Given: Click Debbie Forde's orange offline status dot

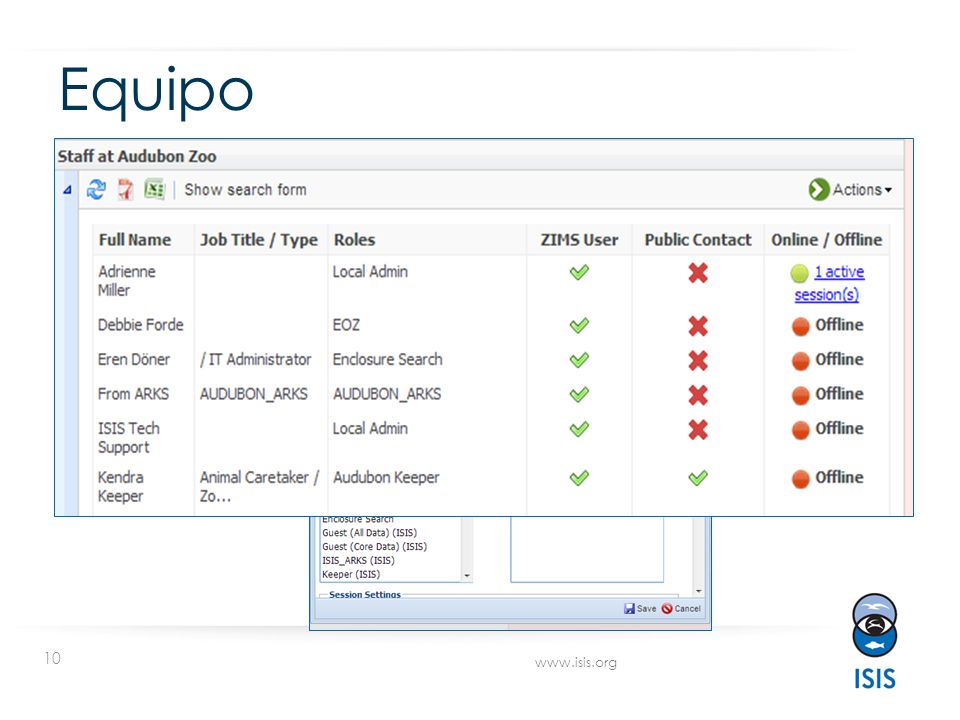Looking at the screenshot, I should click(x=801, y=326).
